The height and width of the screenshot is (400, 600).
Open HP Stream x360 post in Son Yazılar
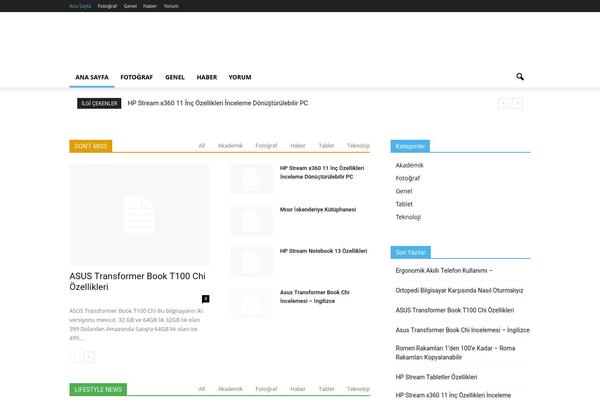coord(453,395)
